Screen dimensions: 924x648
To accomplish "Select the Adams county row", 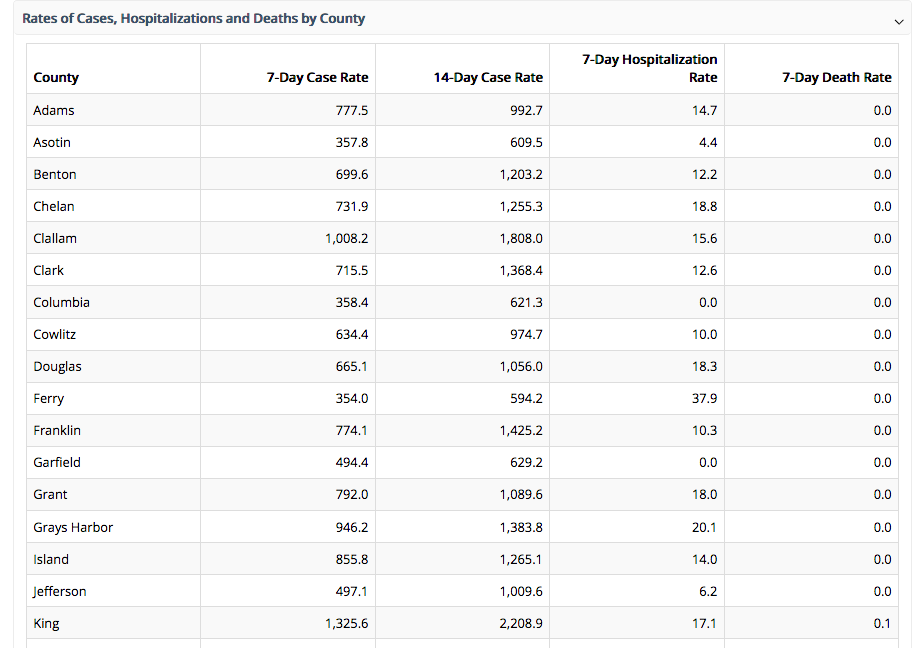I will pyautogui.click(x=54, y=110).
